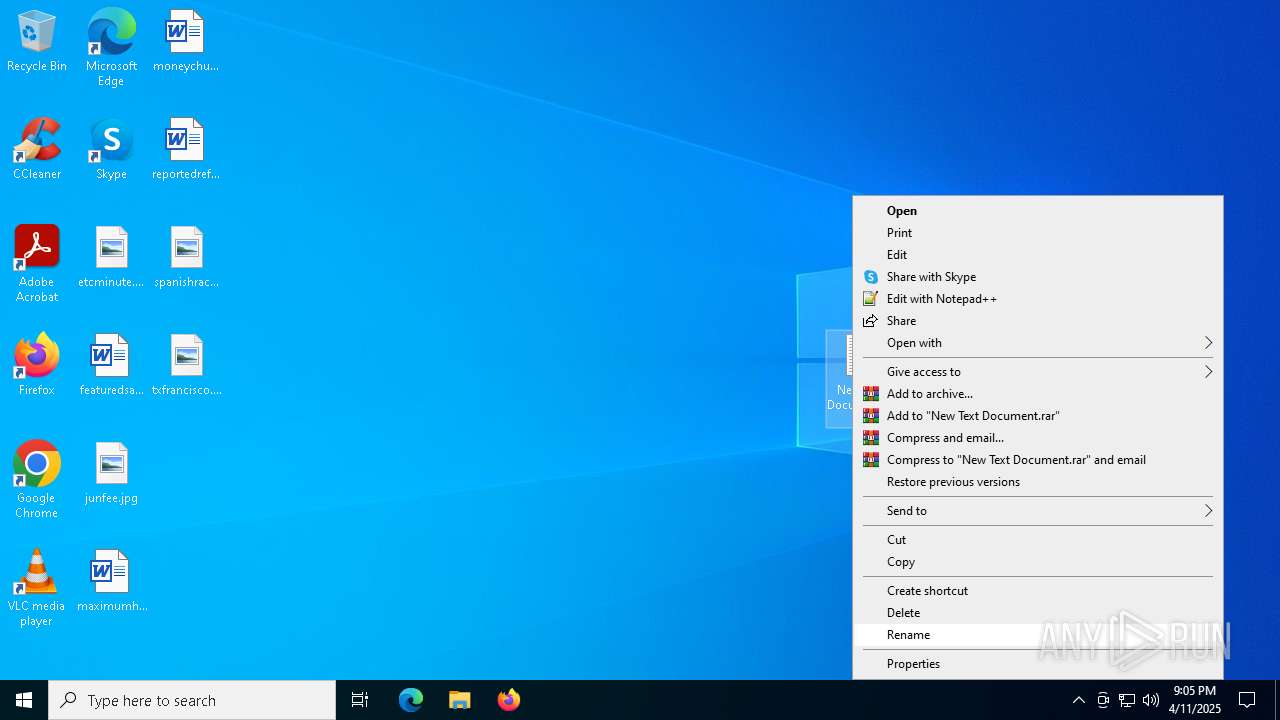Open the clock showing 9:05 PM
Image resolution: width=1280 pixels, height=720 pixels.
1195,700
